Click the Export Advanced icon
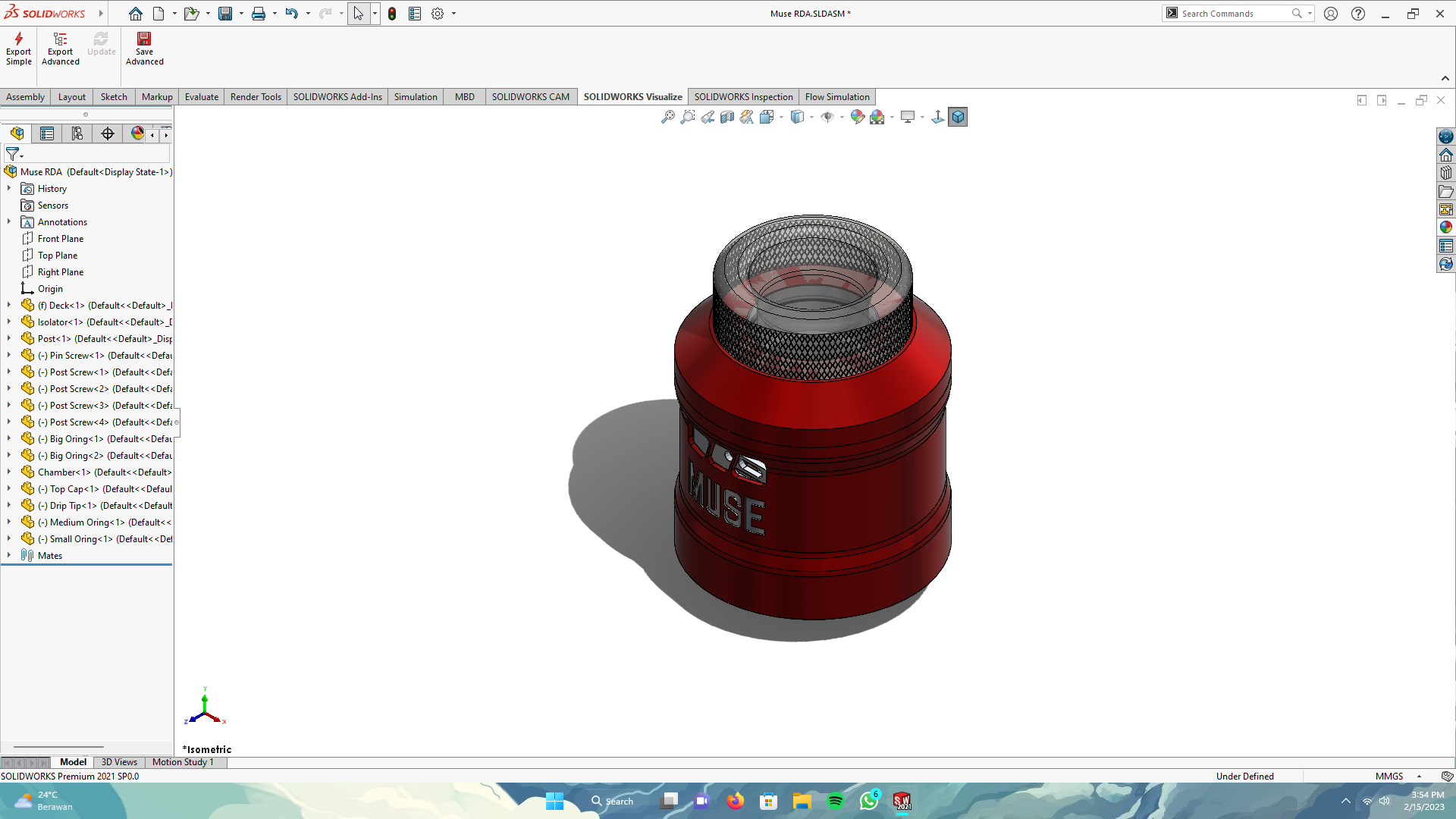The height and width of the screenshot is (819, 1456). [60, 39]
